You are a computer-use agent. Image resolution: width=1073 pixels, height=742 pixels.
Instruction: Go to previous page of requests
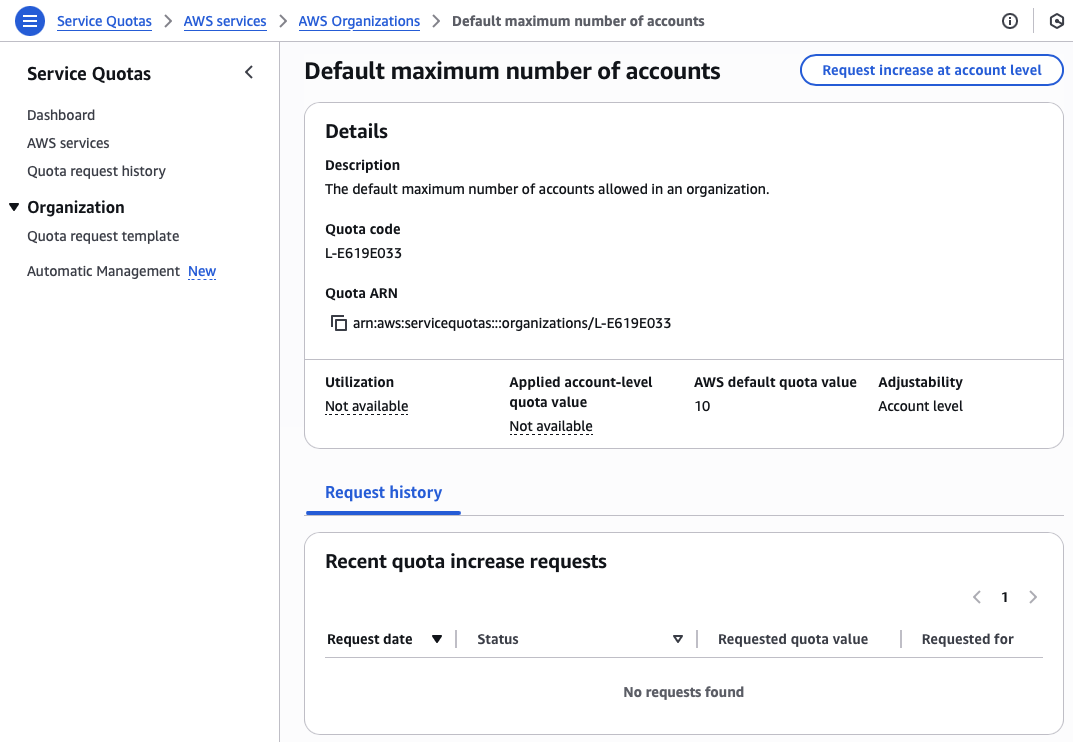tap(977, 597)
